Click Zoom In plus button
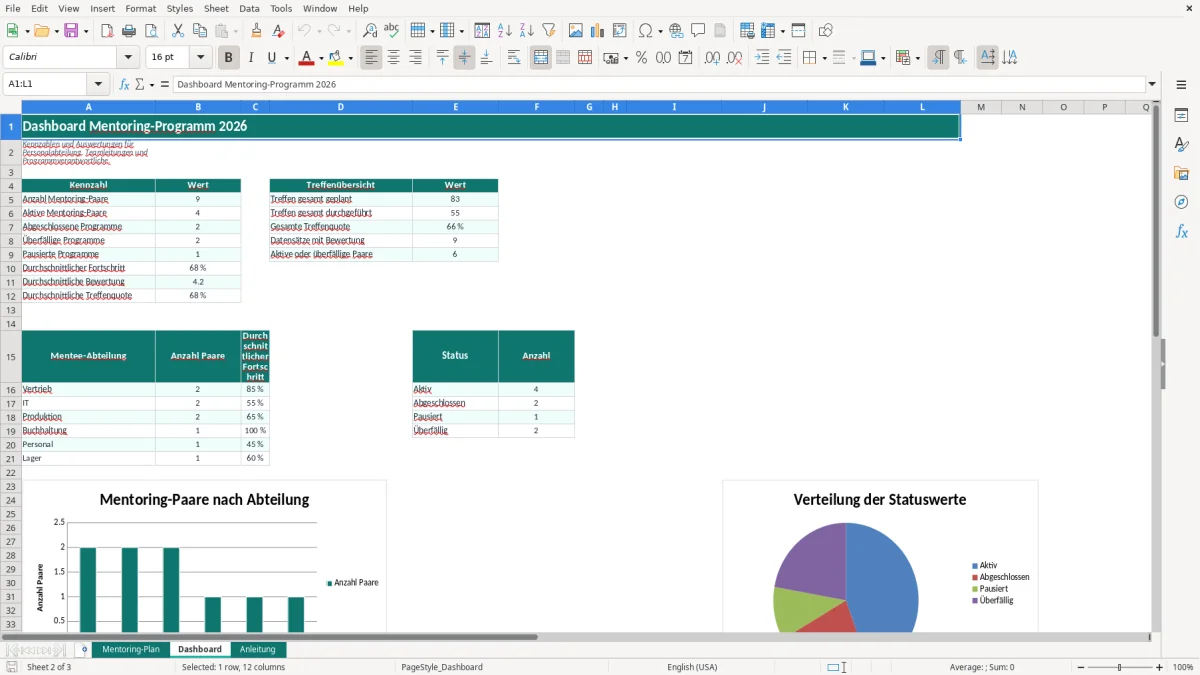 (1160, 667)
